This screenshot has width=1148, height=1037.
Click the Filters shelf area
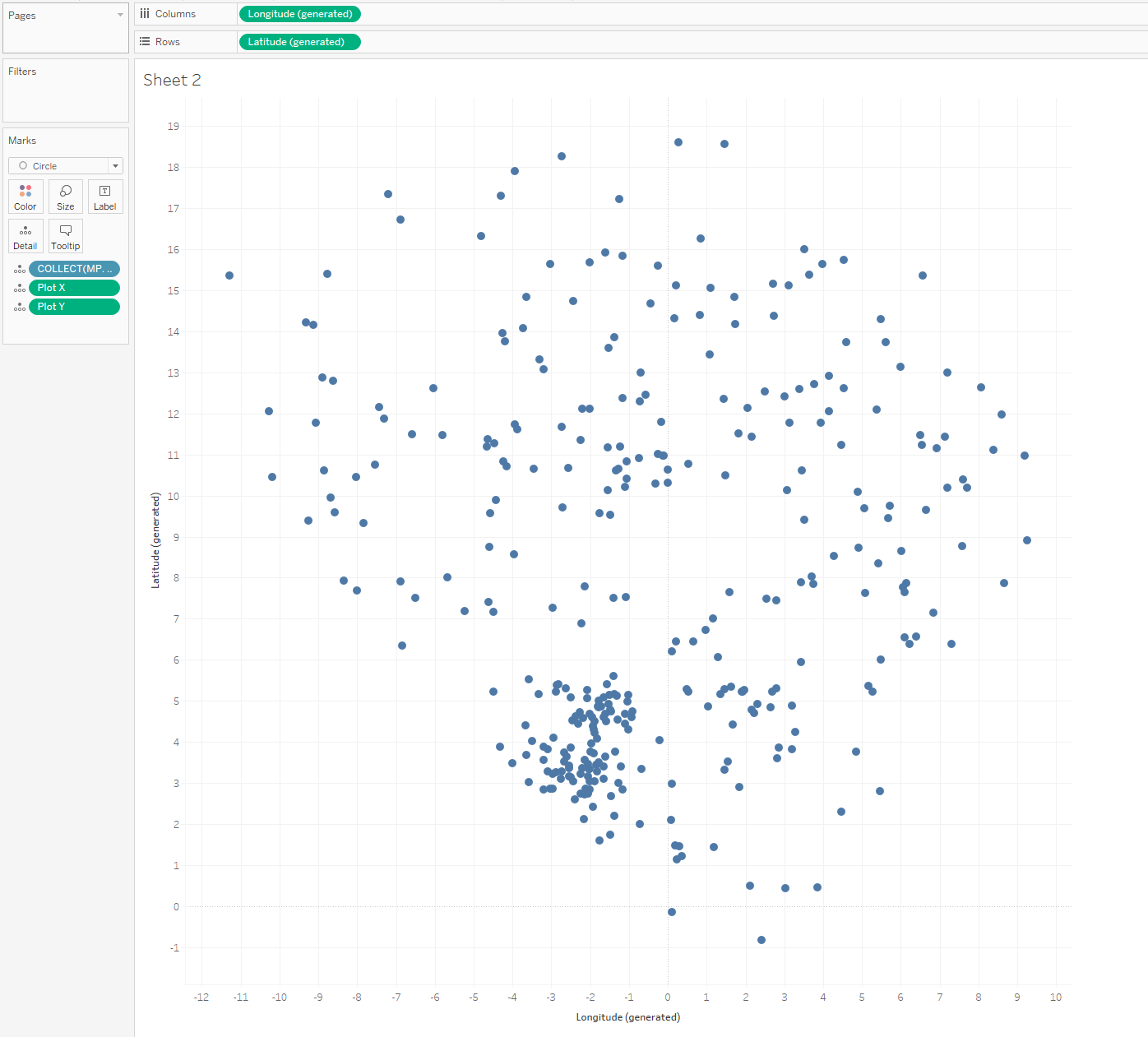click(66, 95)
